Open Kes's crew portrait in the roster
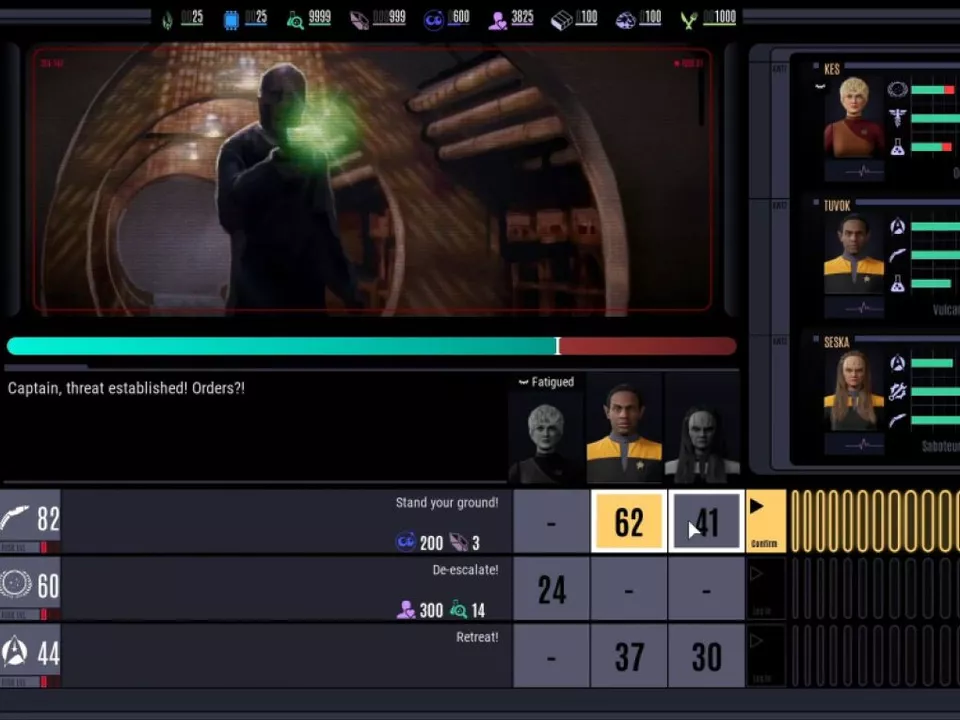The height and width of the screenshot is (720, 960). click(853, 117)
